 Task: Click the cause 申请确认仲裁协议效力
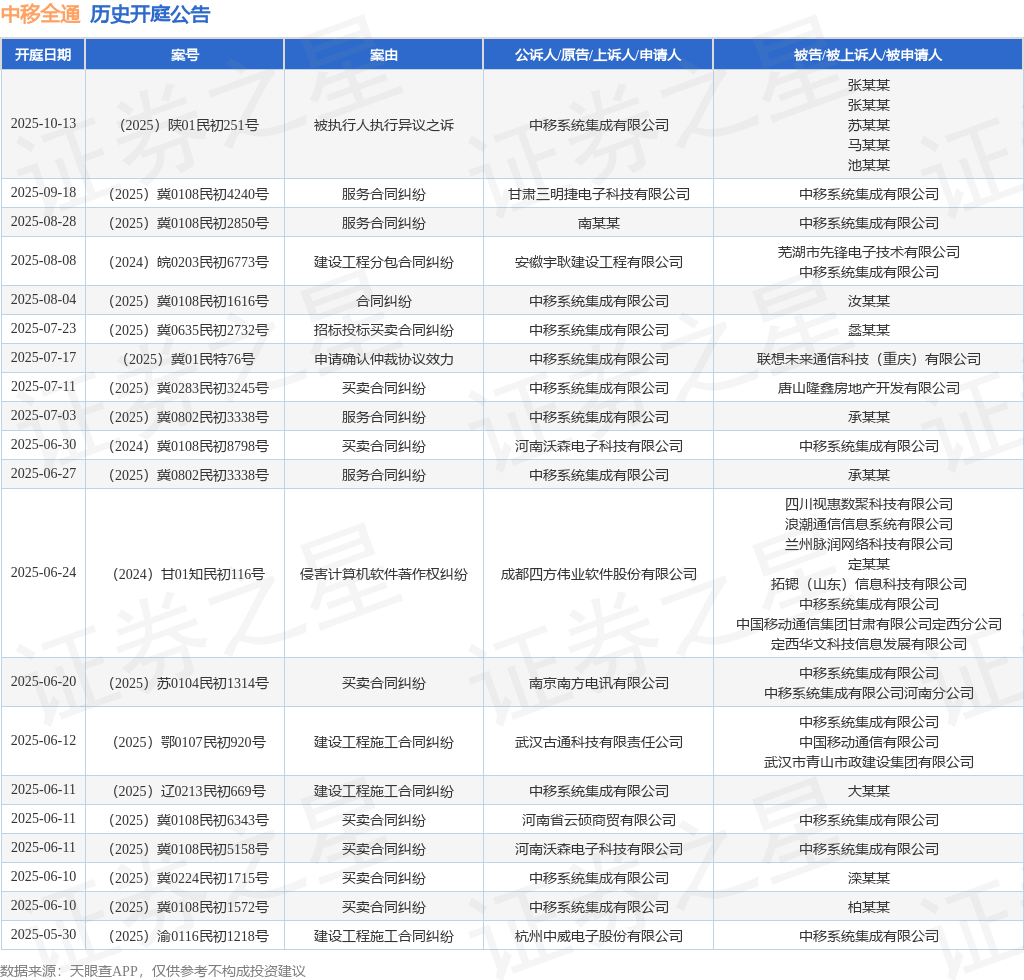point(383,360)
